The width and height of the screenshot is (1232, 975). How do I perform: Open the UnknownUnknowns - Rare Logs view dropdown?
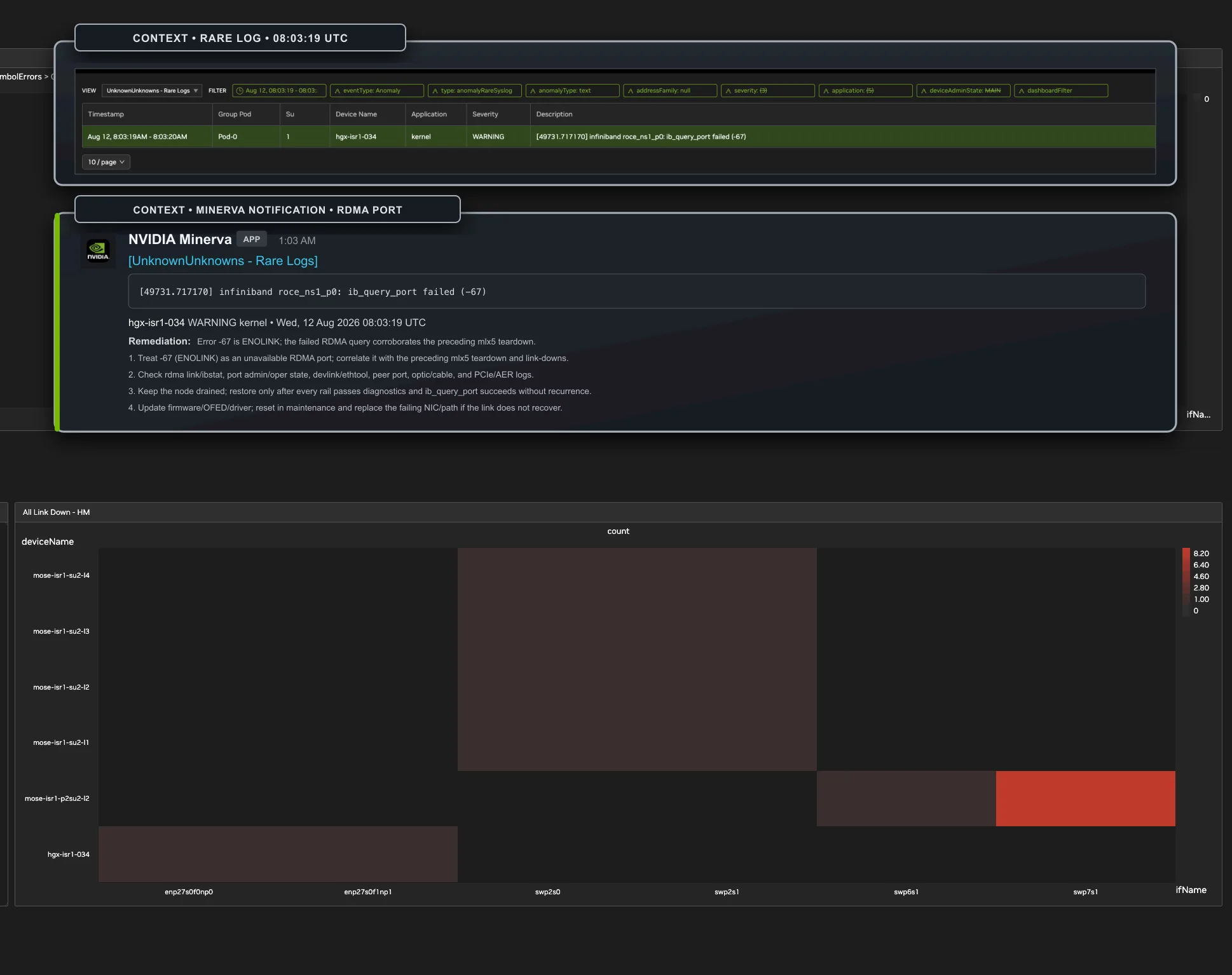pos(152,91)
